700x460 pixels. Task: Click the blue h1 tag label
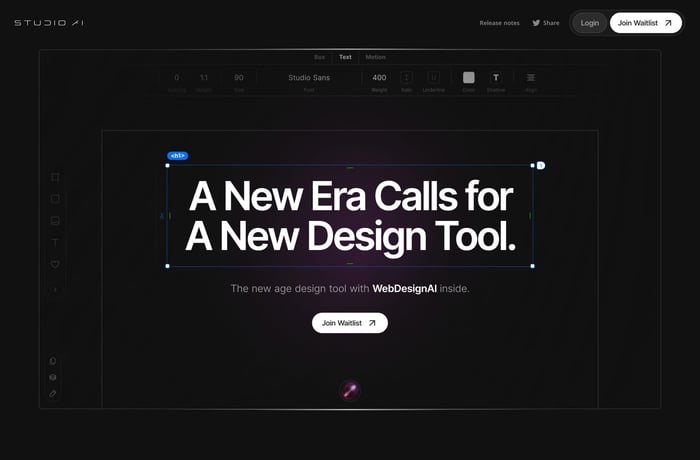click(x=178, y=155)
